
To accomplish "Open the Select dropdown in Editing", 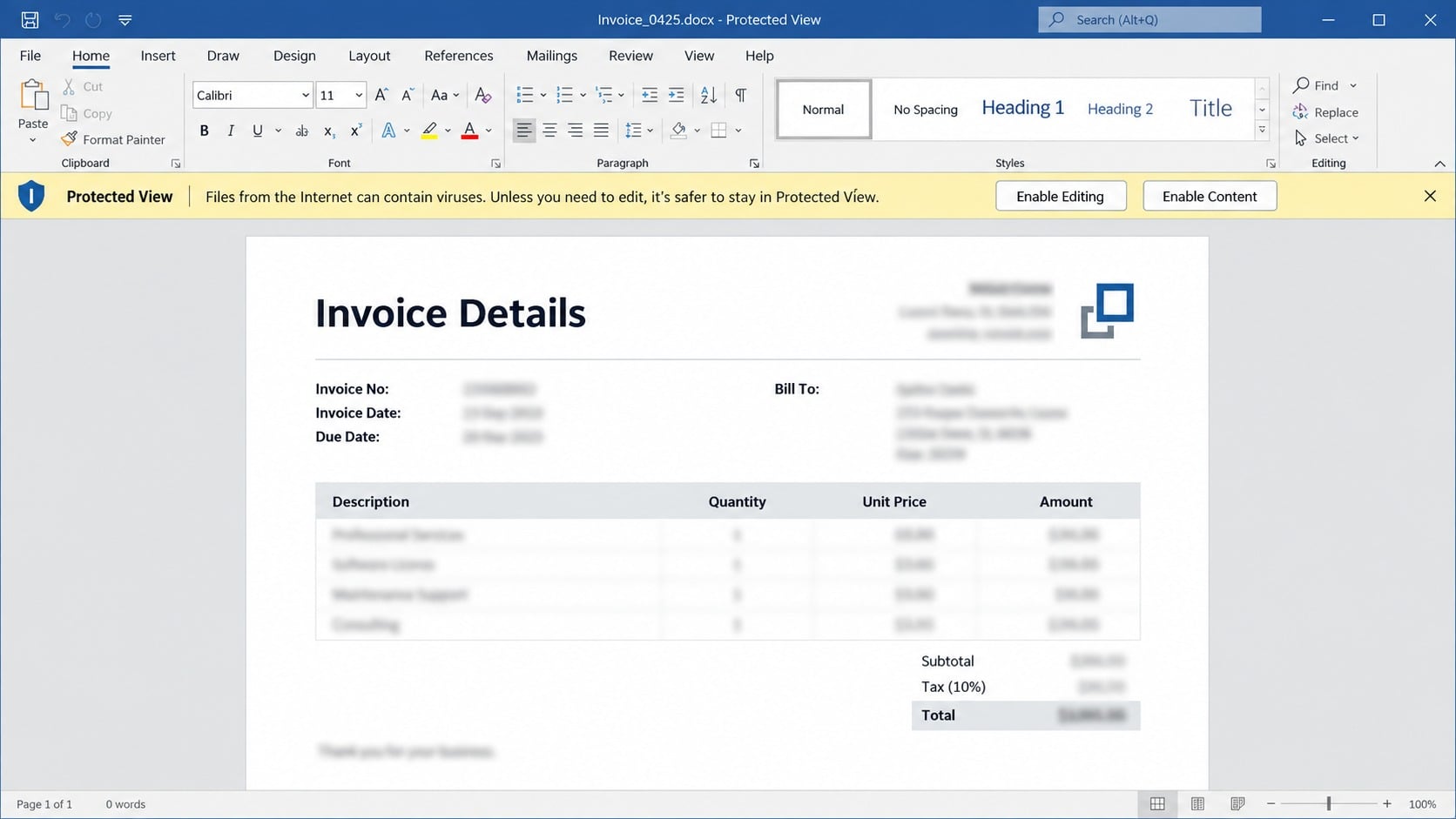I will (1326, 138).
